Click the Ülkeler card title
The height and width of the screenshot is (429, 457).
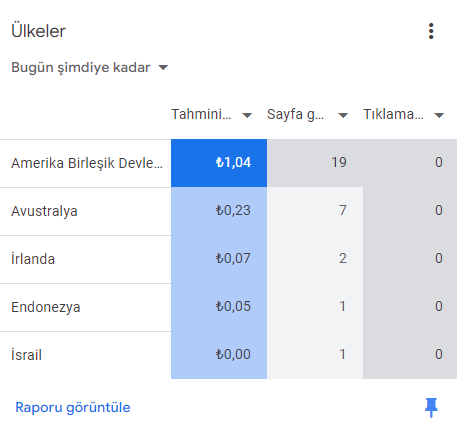pyautogui.click(x=39, y=31)
